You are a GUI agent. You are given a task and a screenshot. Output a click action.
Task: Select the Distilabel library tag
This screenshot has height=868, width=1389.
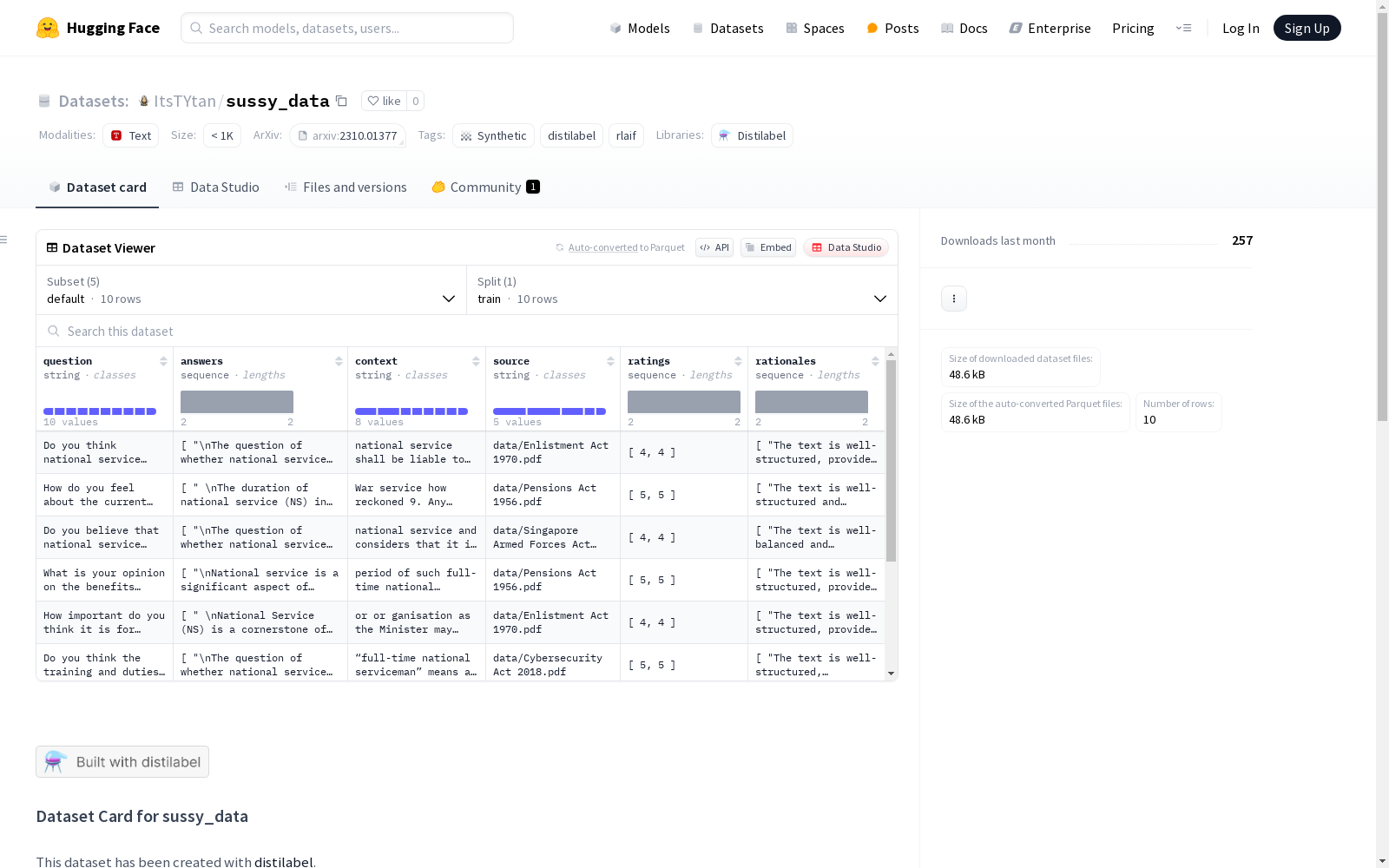tap(752, 135)
